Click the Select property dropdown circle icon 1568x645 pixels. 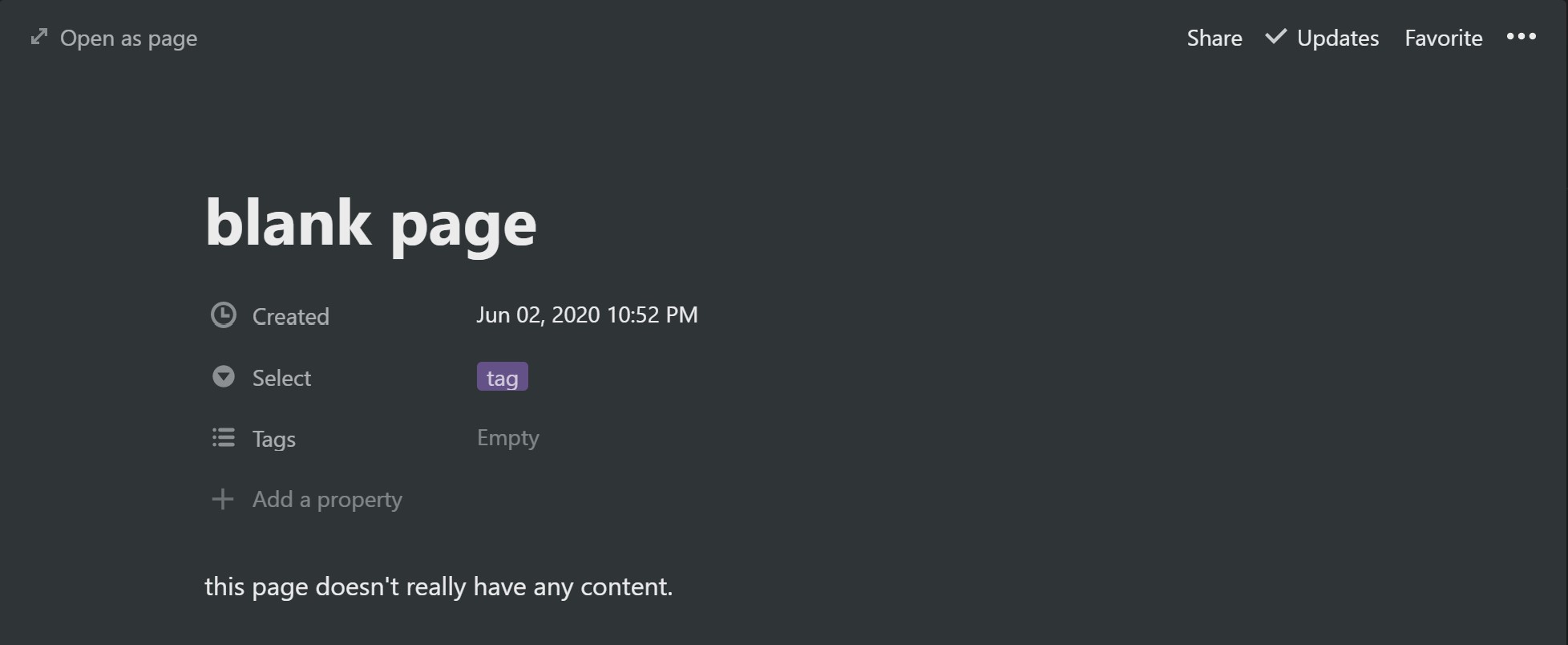[x=224, y=376]
